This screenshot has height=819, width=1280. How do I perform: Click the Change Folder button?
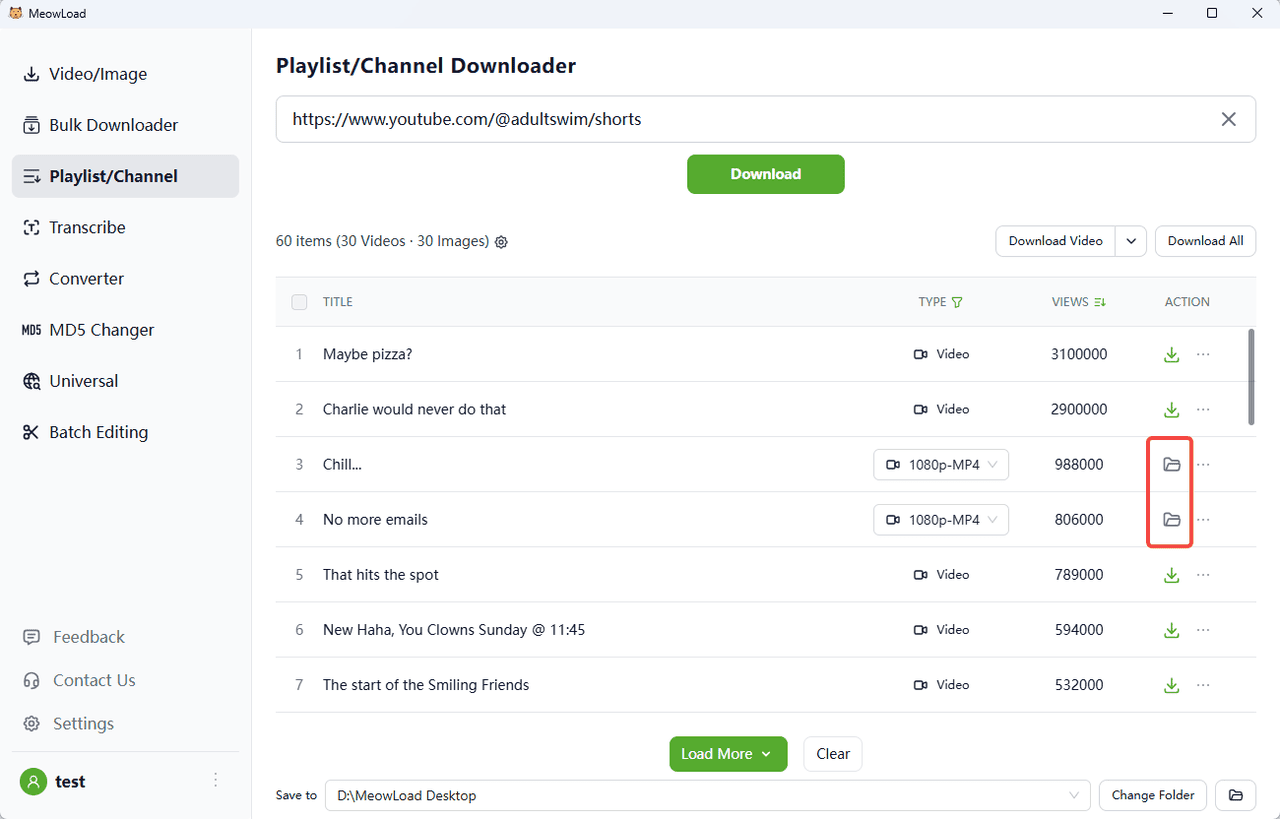coord(1153,796)
